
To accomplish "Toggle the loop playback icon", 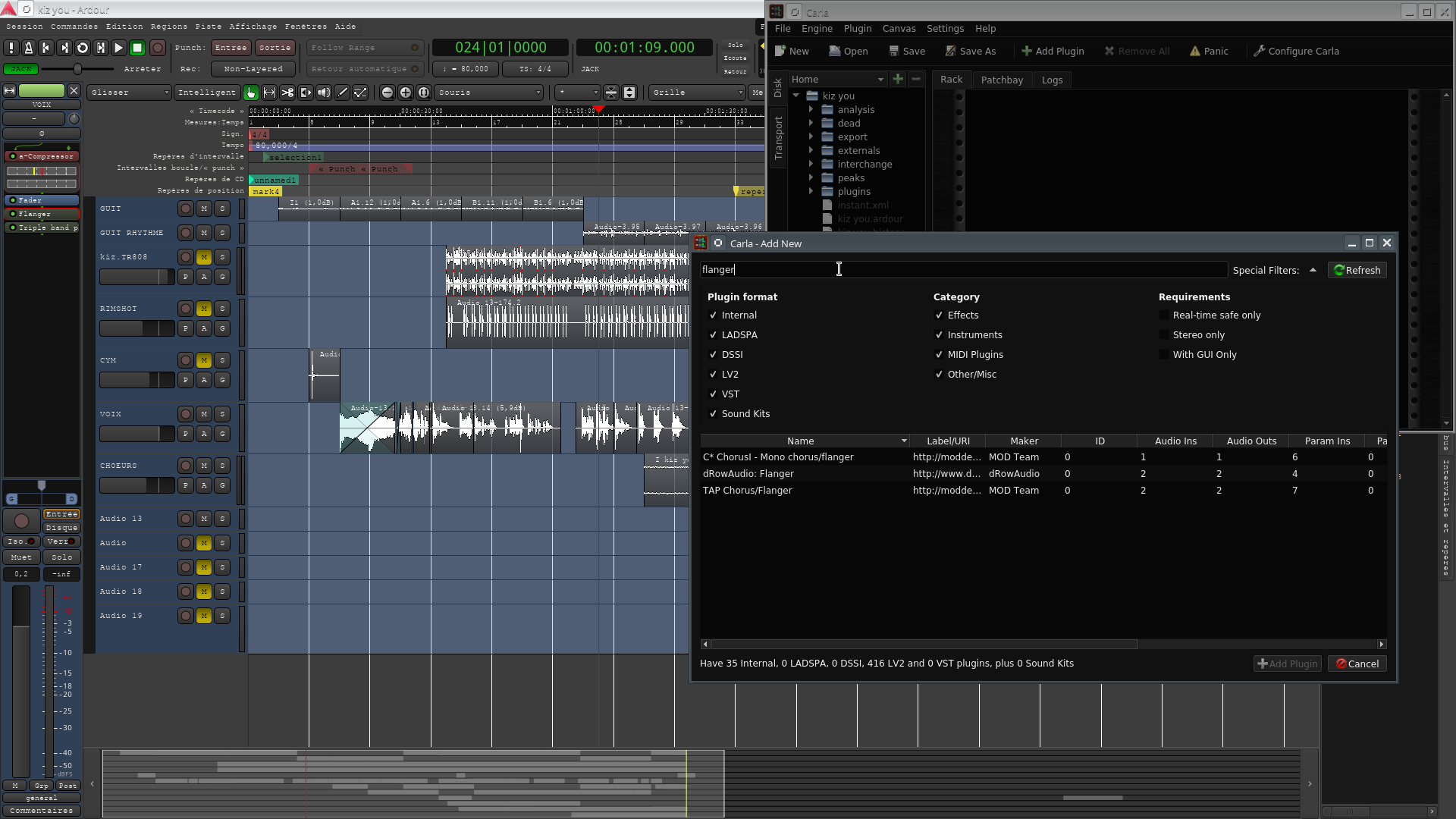I will coord(83,48).
